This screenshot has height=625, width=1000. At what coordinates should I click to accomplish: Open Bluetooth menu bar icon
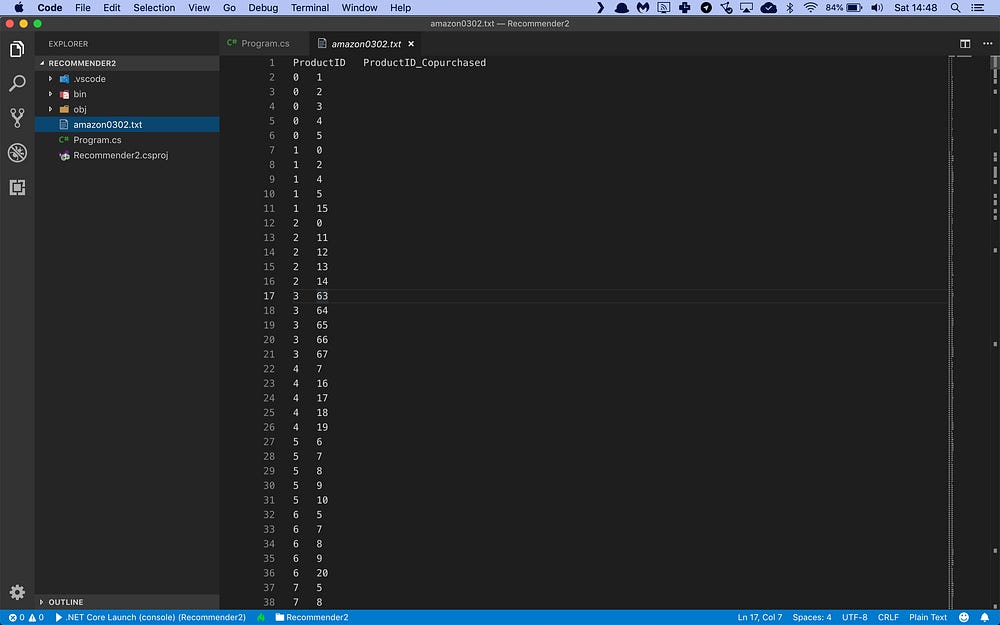(790, 8)
